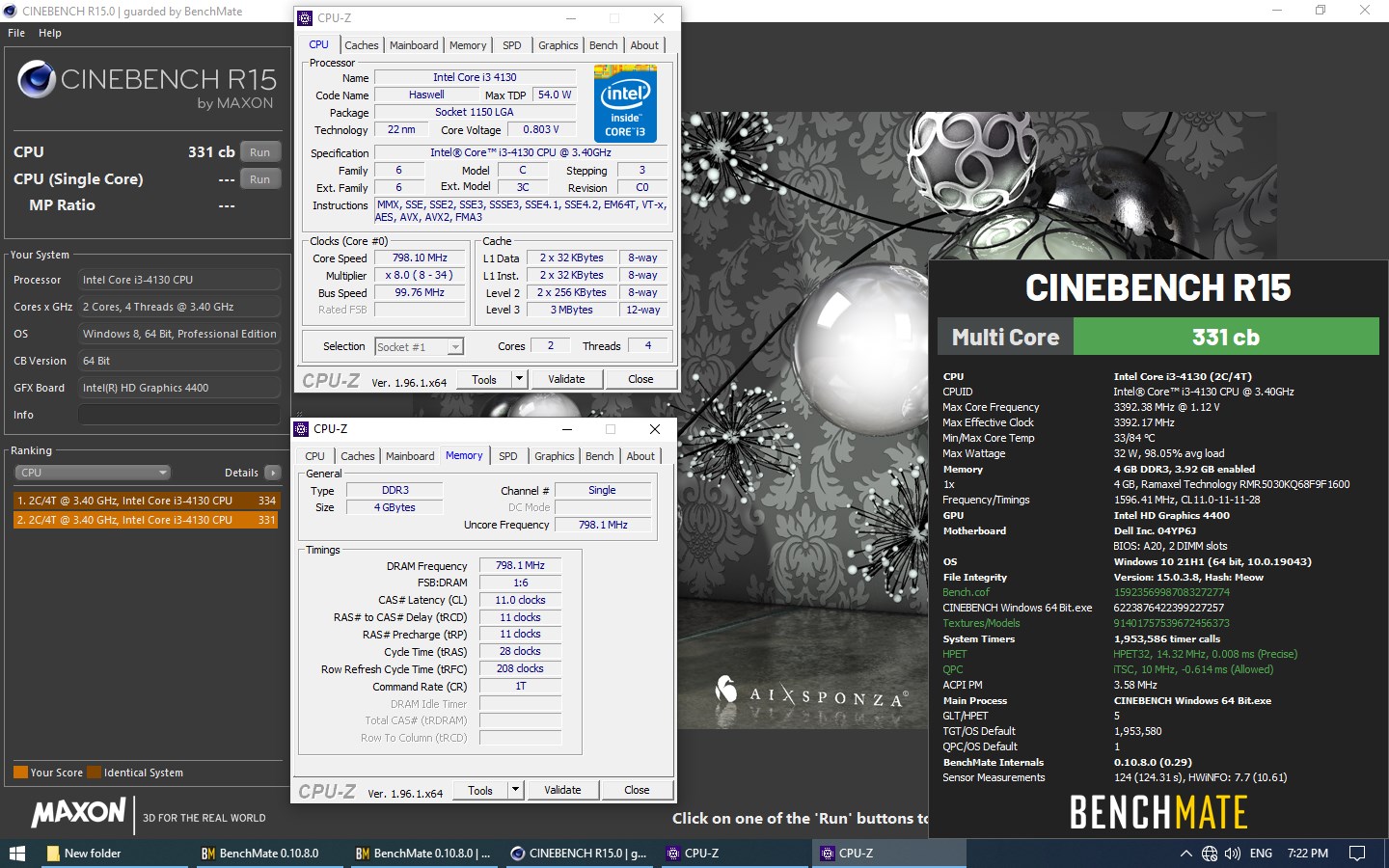Select the ranking entry scoring 331
This screenshot has width=1389, height=868.
click(x=146, y=520)
